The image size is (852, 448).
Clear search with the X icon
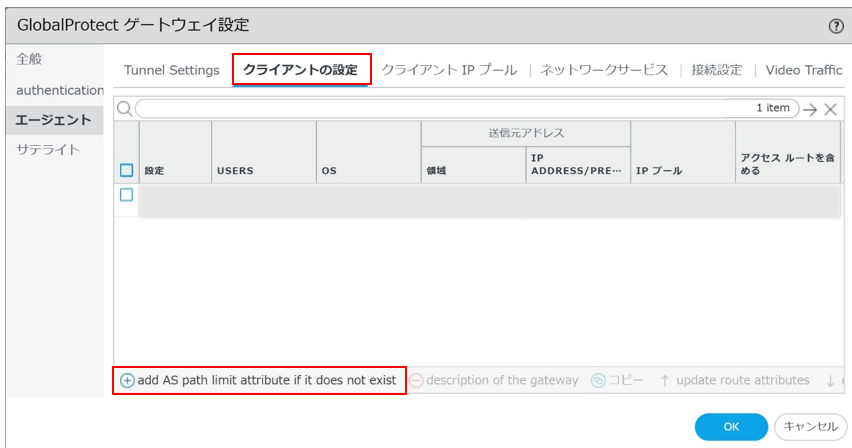[x=830, y=109]
